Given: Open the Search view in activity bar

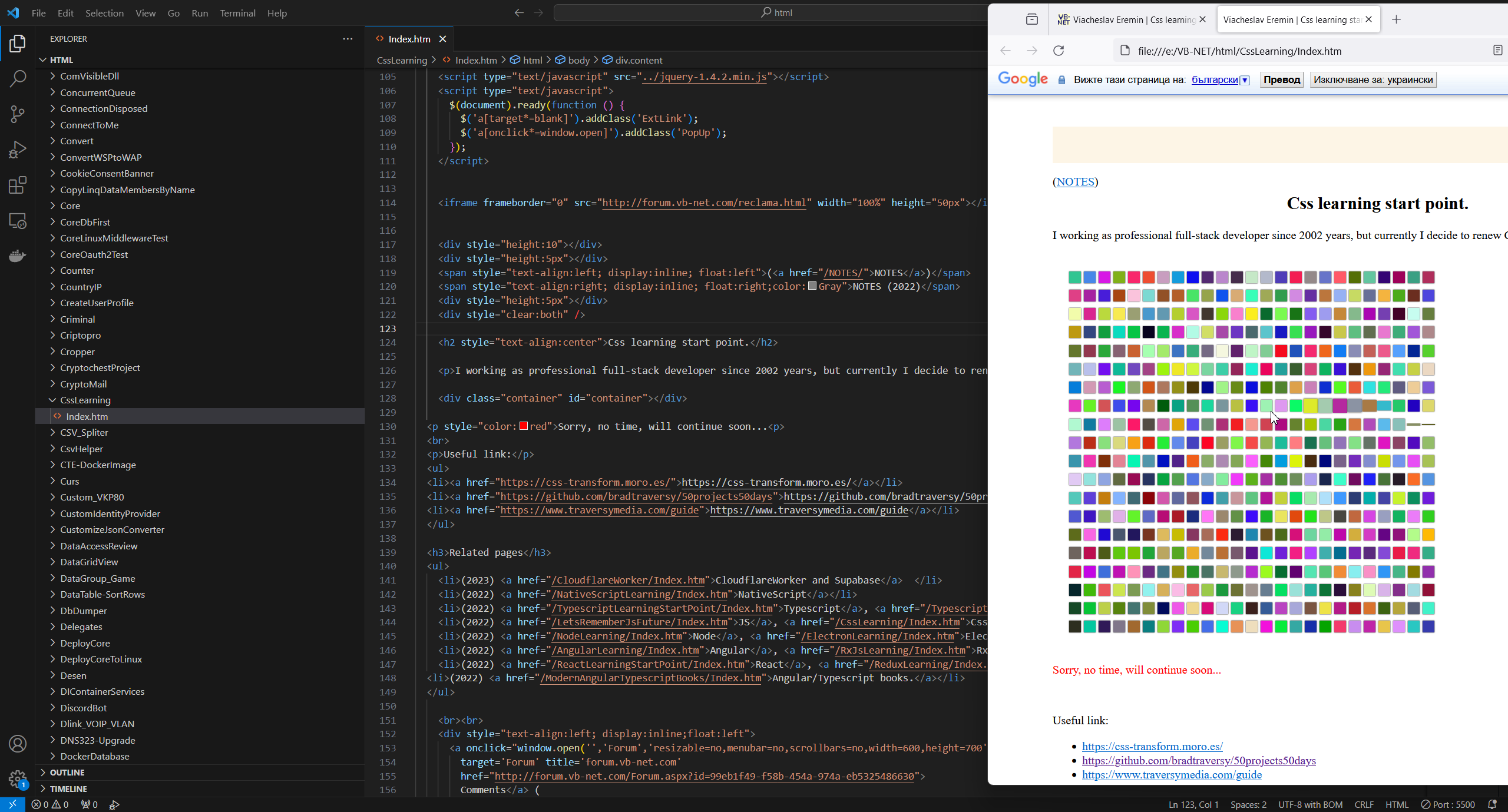Looking at the screenshot, I should coord(18,79).
